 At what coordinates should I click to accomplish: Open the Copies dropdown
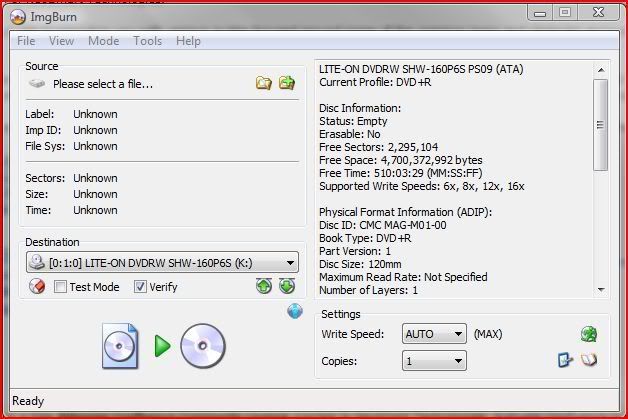tap(434, 361)
